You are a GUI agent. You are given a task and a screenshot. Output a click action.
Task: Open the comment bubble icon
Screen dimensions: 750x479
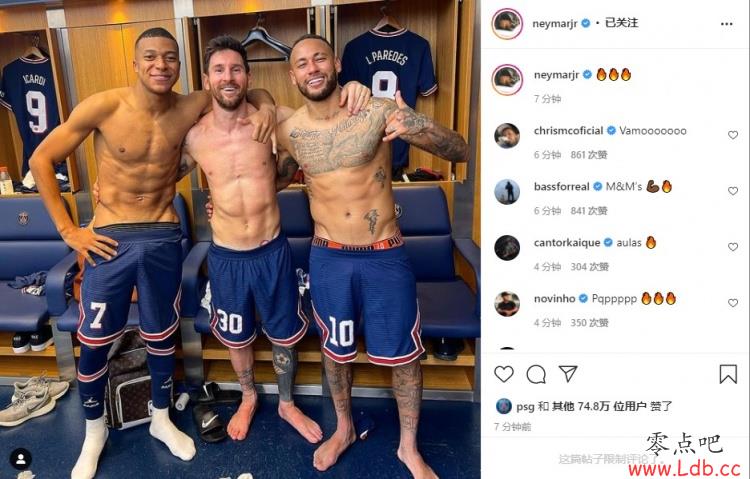[536, 374]
